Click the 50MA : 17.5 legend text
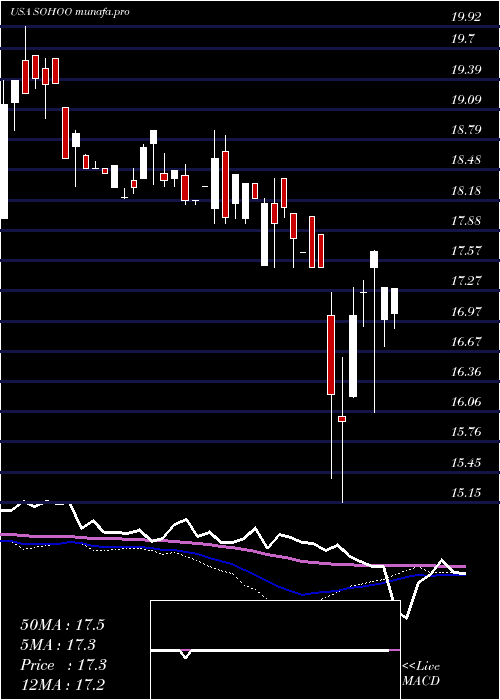This screenshot has width=500, height=700. (x=62, y=625)
